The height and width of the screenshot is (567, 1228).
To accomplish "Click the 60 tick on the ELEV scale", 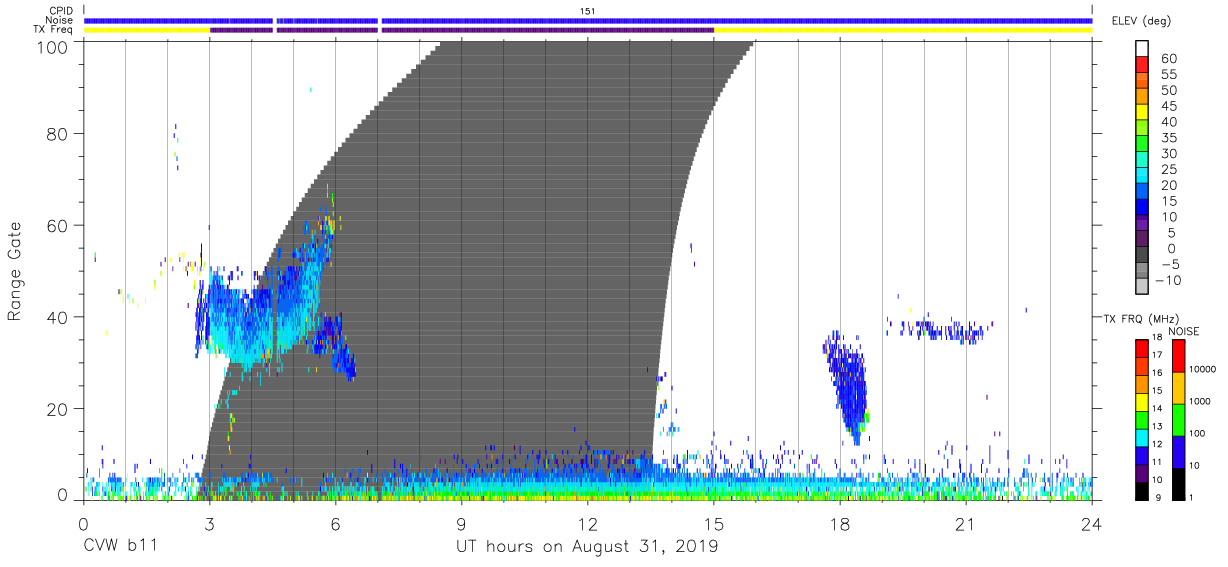I will [1168, 58].
